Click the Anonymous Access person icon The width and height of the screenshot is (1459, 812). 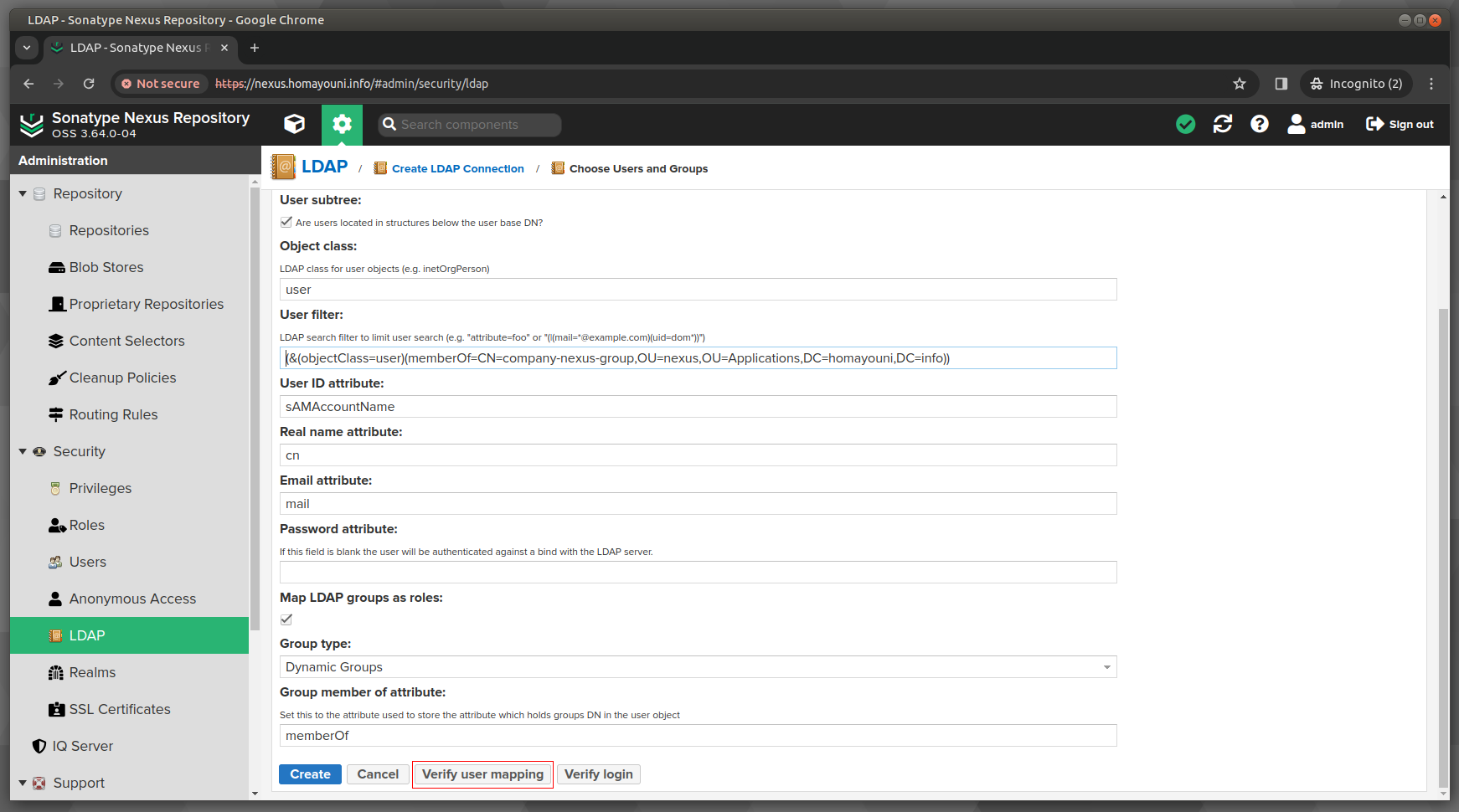(55, 599)
